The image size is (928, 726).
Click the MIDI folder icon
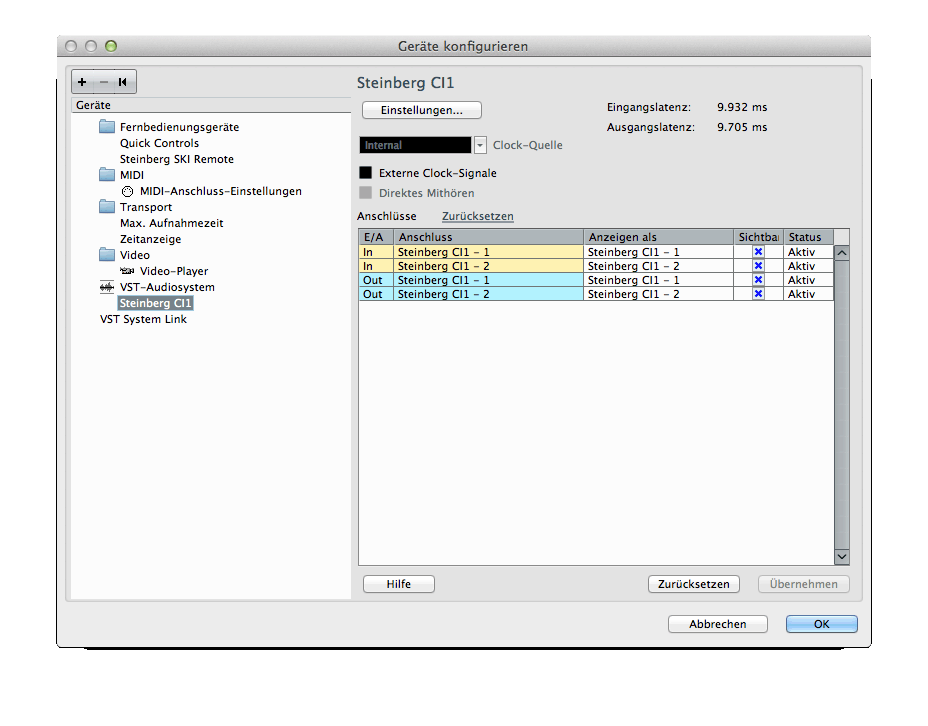107,175
